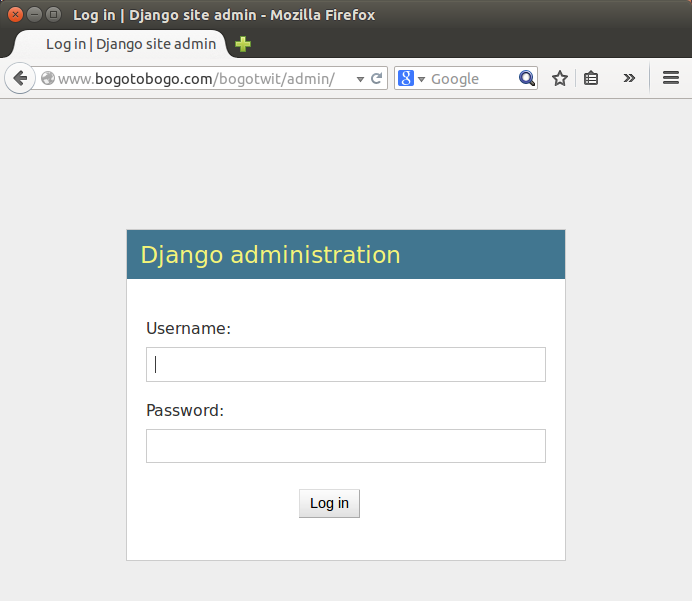The width and height of the screenshot is (692, 601).
Task: Focus the Password input field
Action: (x=346, y=446)
